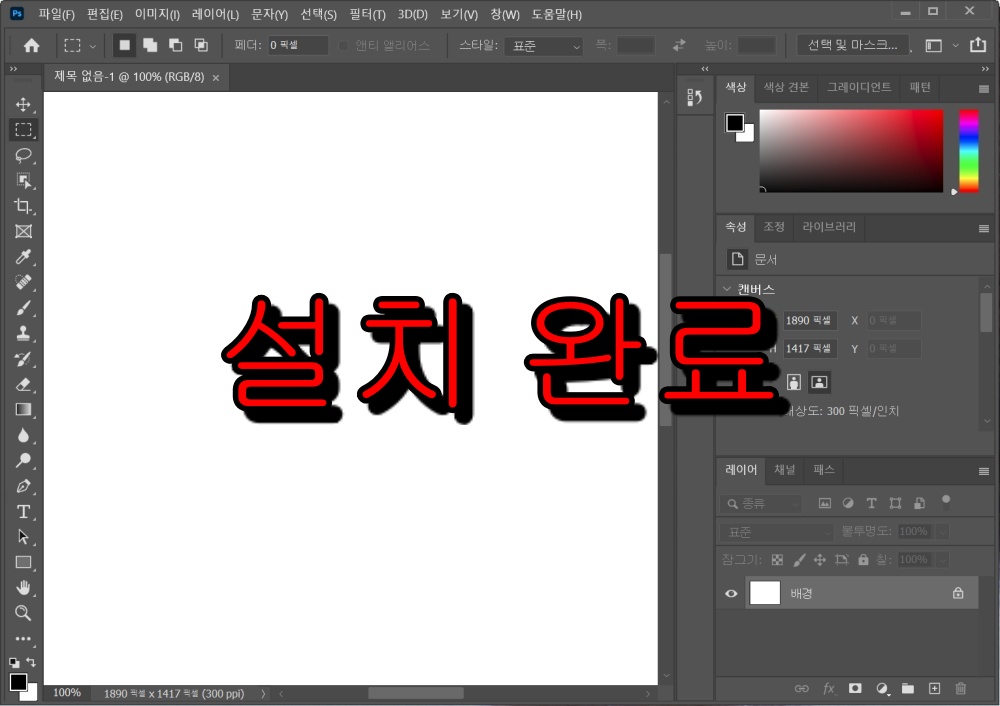Image resolution: width=1000 pixels, height=706 pixels.
Task: Create a new layer with the plus button
Action: tap(933, 688)
